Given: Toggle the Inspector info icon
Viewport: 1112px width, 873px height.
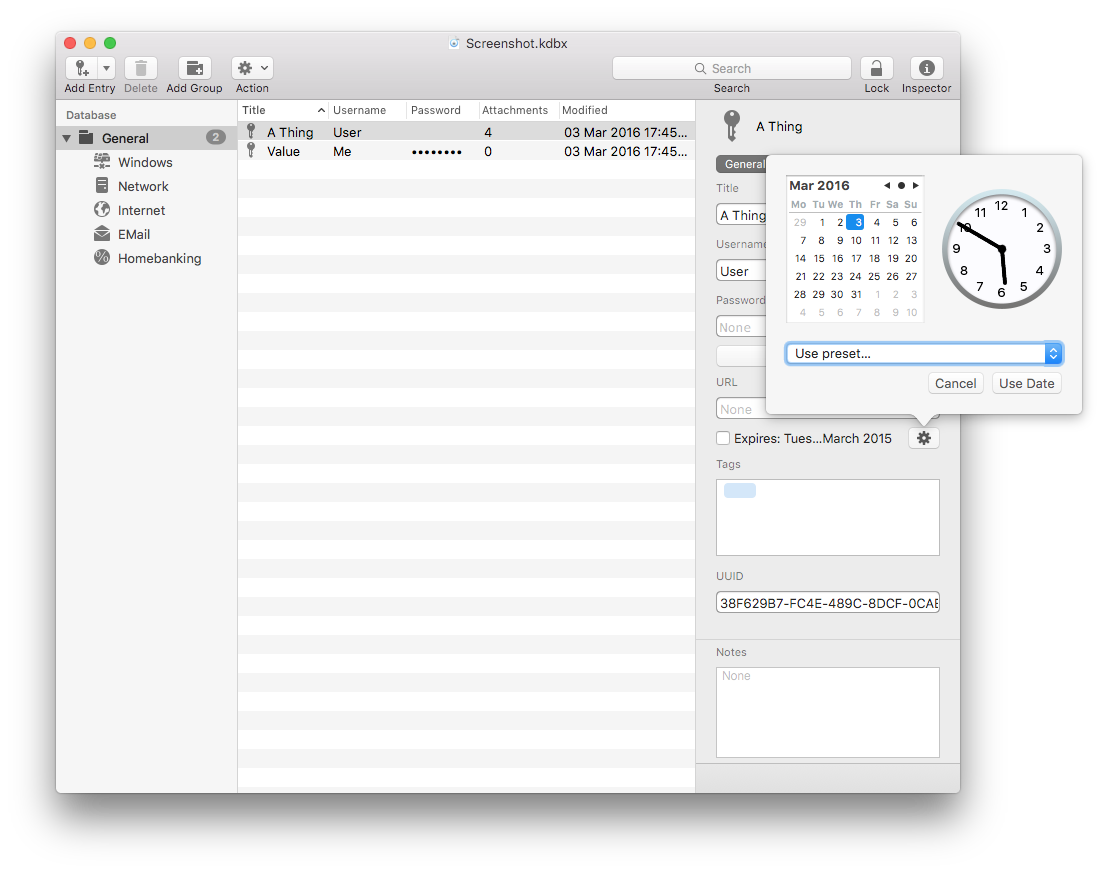Looking at the screenshot, I should pyautogui.click(x=926, y=68).
